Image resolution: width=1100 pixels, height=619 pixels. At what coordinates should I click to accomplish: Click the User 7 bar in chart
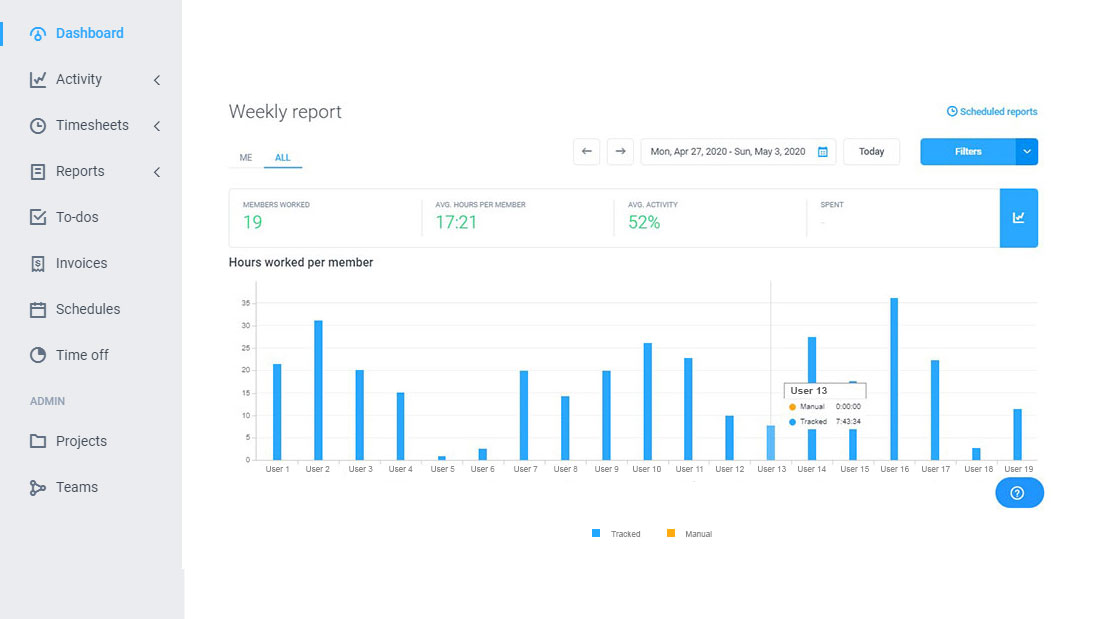click(x=524, y=415)
